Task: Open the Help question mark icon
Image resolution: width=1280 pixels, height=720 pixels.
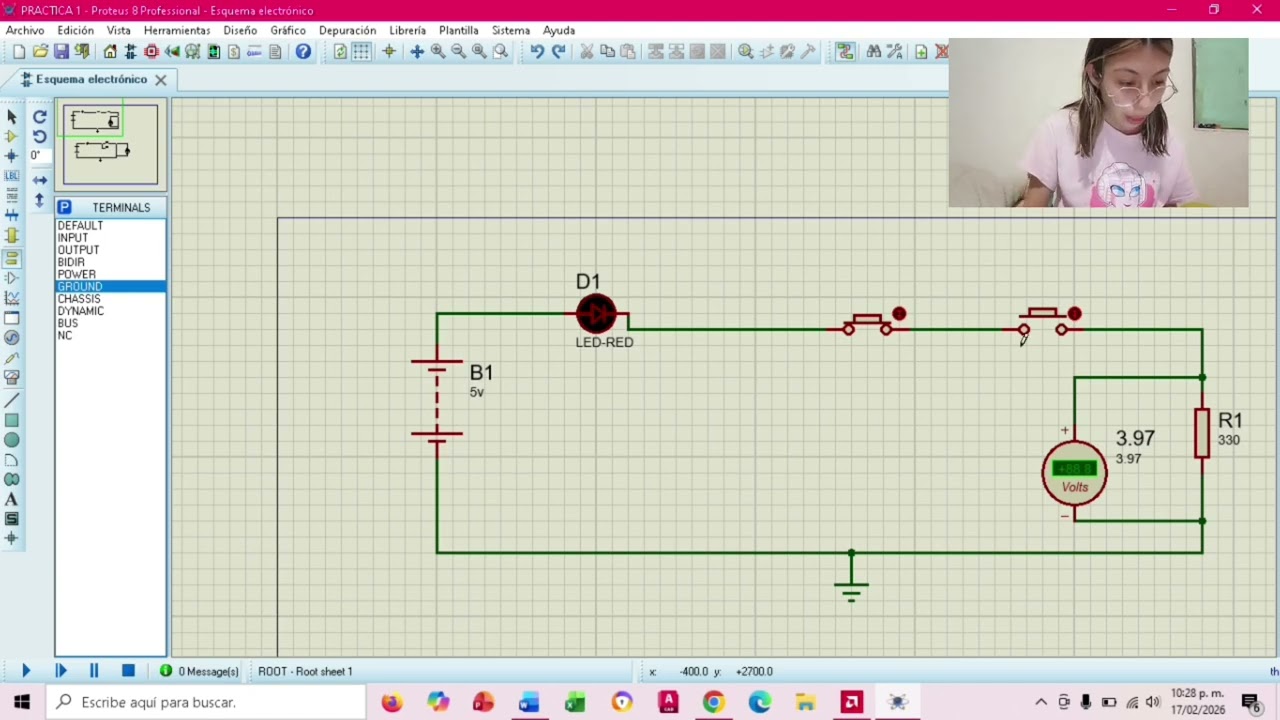Action: tap(303, 52)
